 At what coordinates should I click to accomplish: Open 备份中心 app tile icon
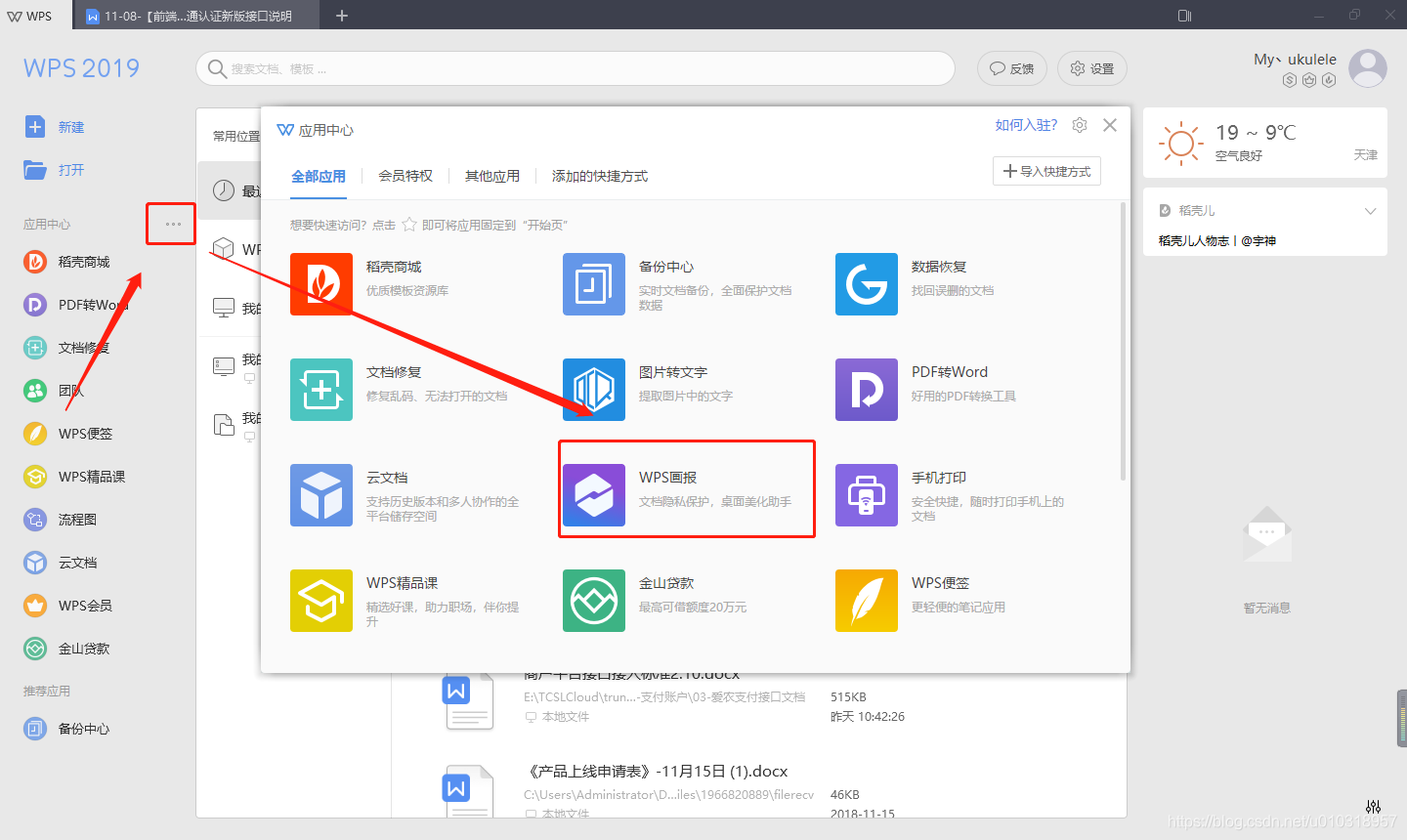click(x=594, y=284)
